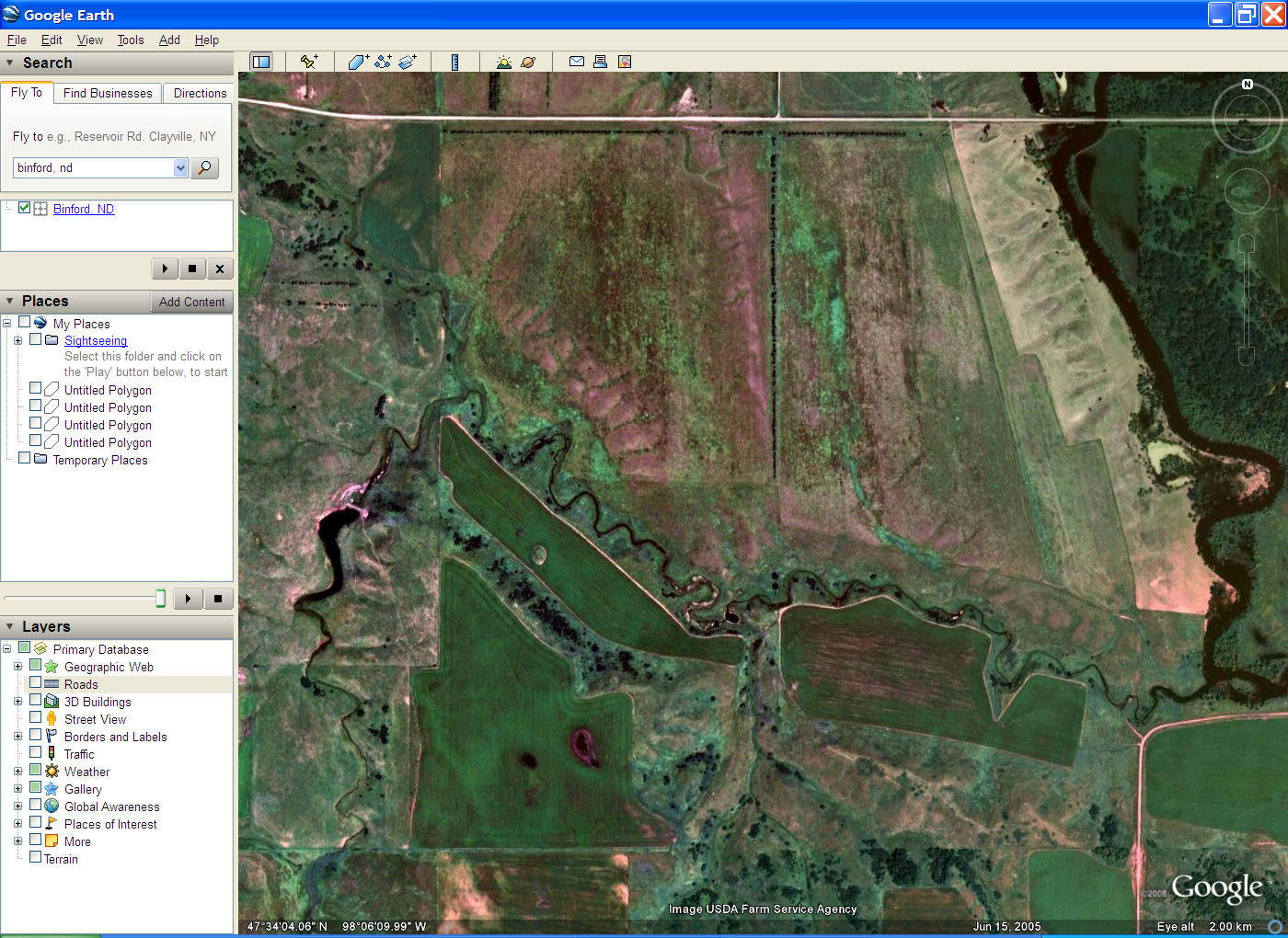This screenshot has width=1288, height=938.
Task: Play the search results tour
Action: [x=165, y=269]
